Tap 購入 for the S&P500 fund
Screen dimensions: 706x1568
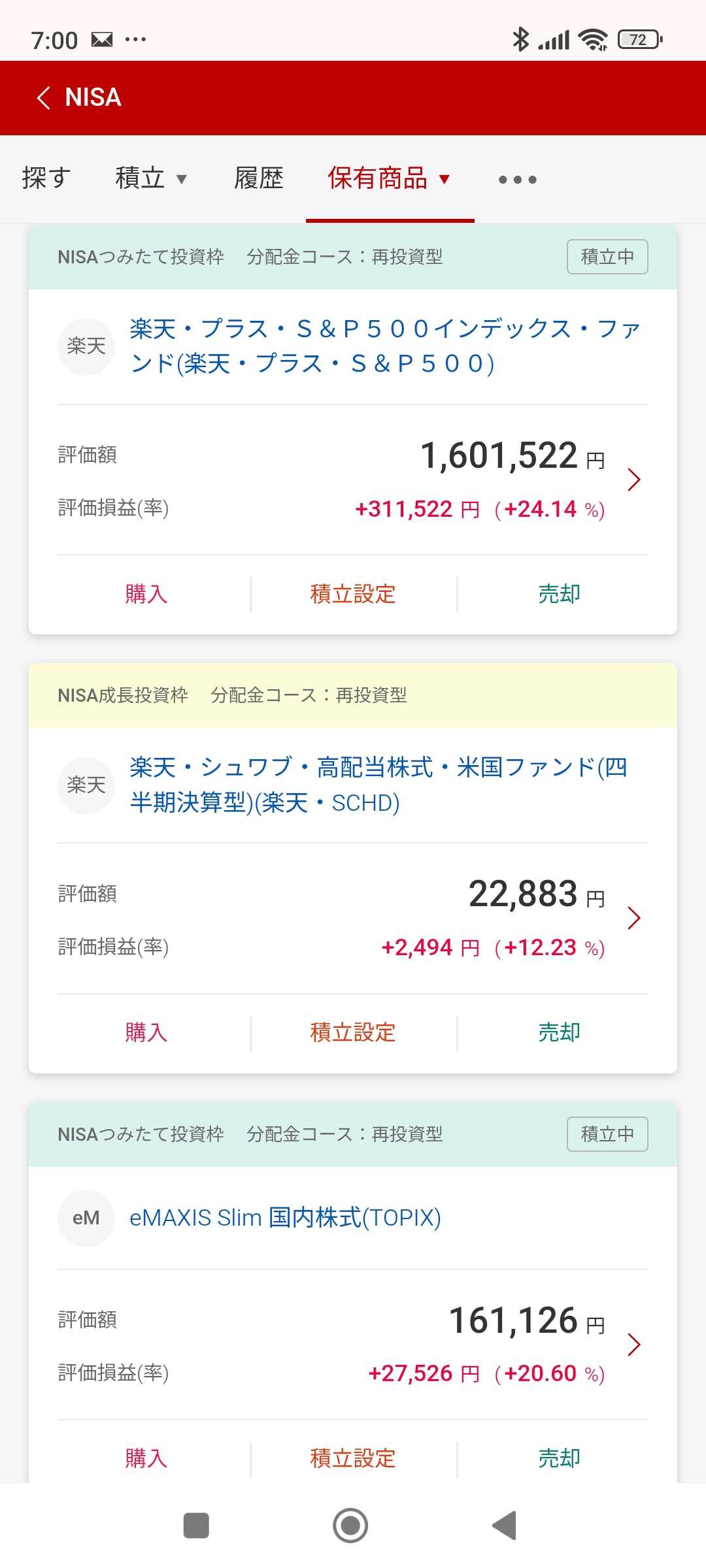[146, 594]
